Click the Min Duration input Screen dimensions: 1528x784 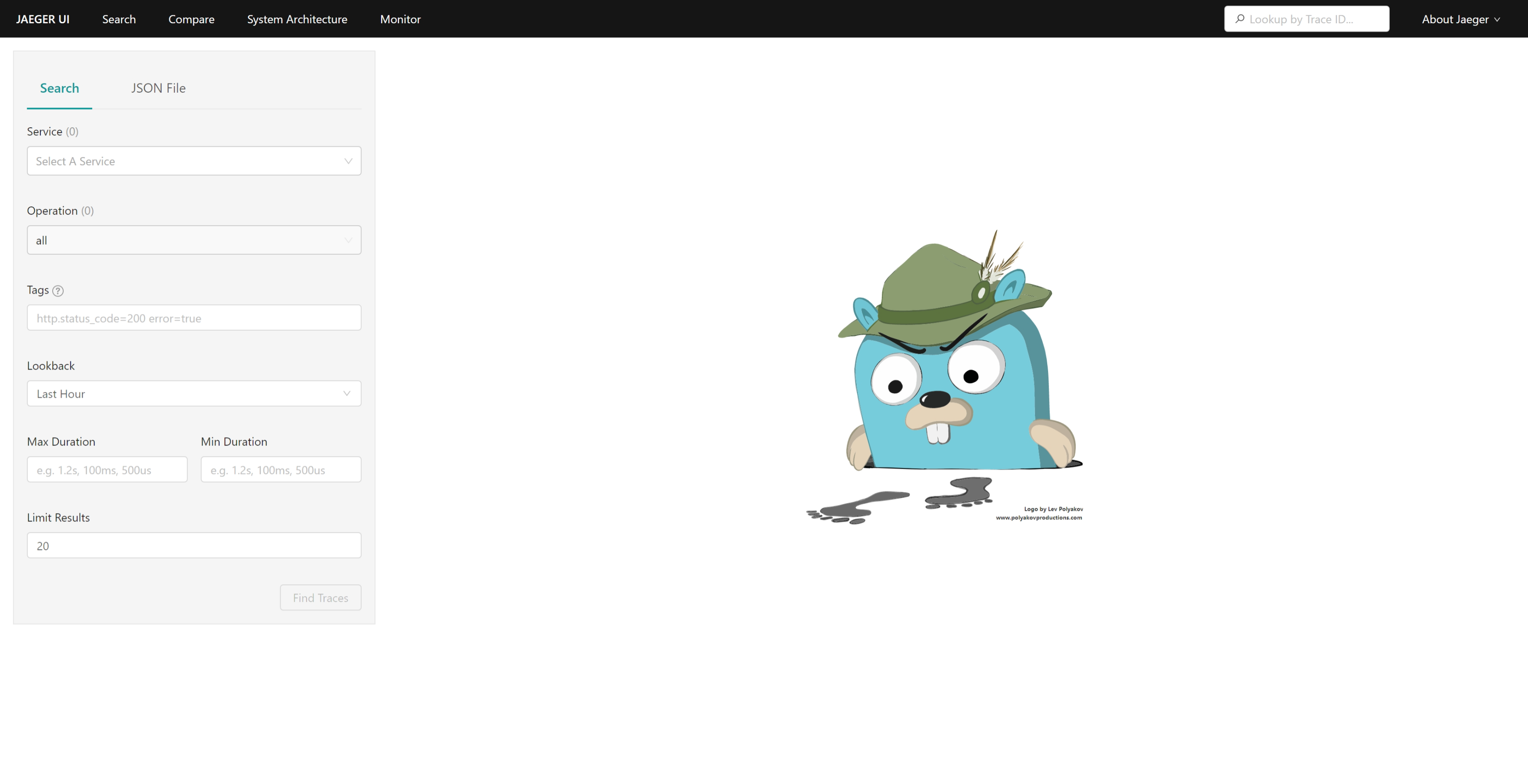click(281, 469)
